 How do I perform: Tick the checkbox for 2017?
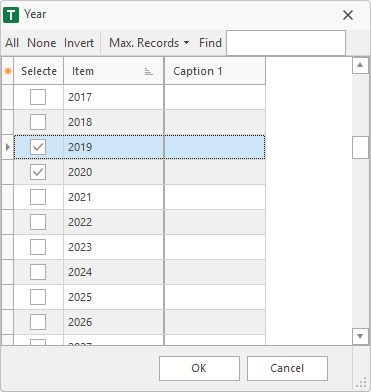pos(38,97)
